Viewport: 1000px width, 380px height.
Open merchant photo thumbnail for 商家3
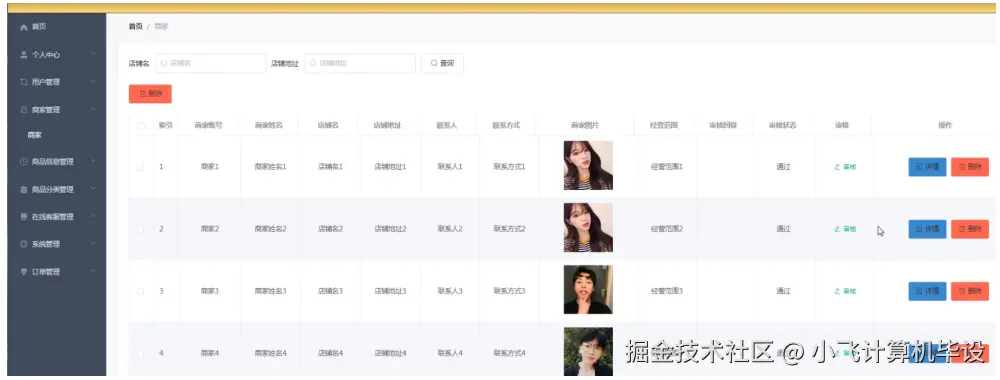coord(588,289)
